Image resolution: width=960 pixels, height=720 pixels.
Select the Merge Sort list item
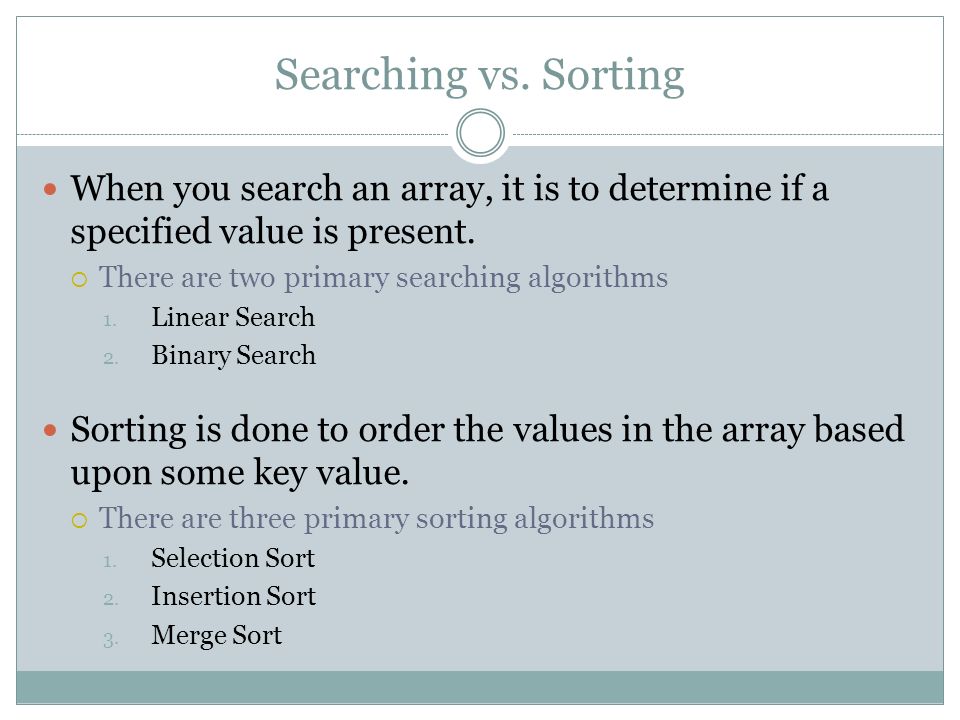[217, 636]
